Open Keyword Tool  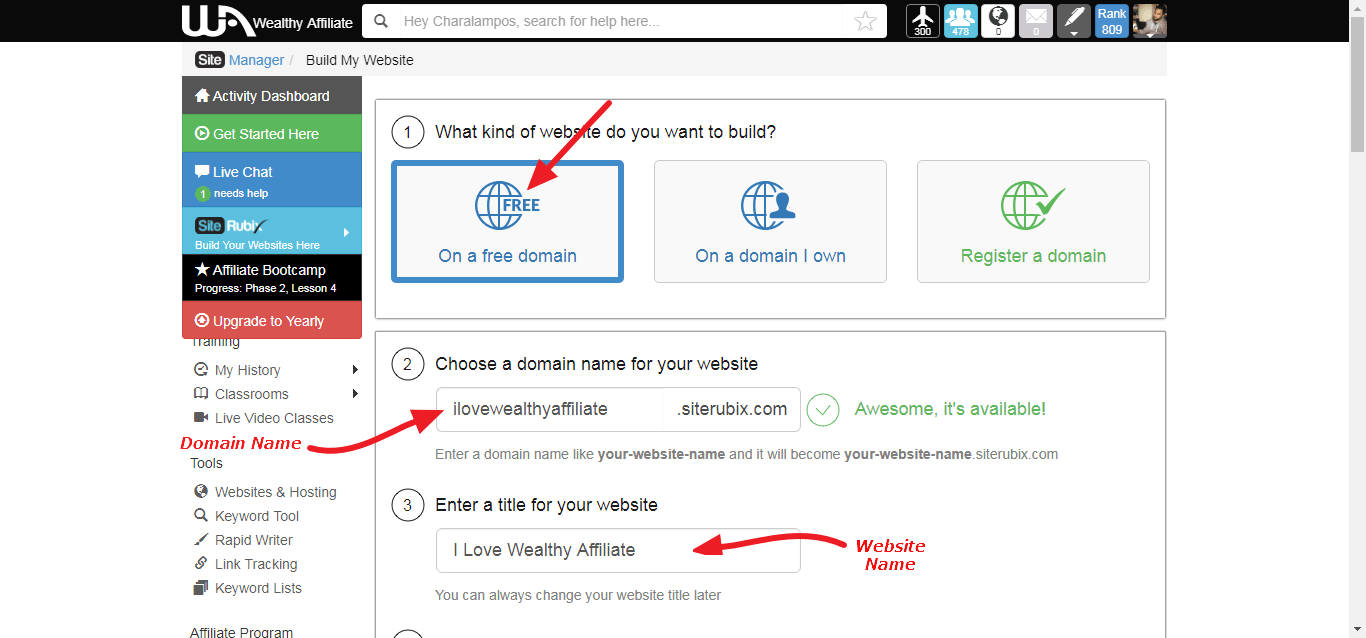pos(257,516)
